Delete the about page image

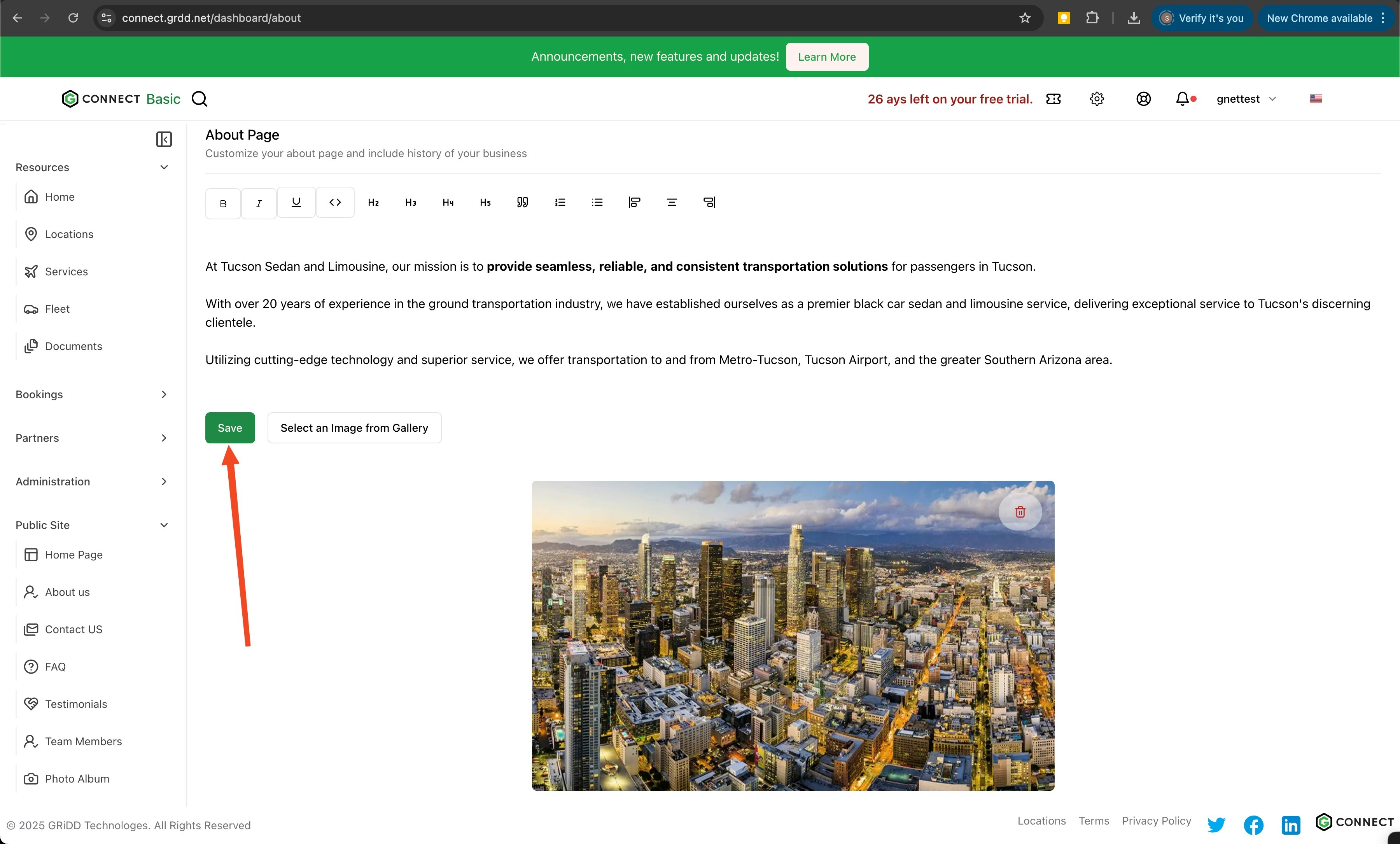[x=1020, y=511]
